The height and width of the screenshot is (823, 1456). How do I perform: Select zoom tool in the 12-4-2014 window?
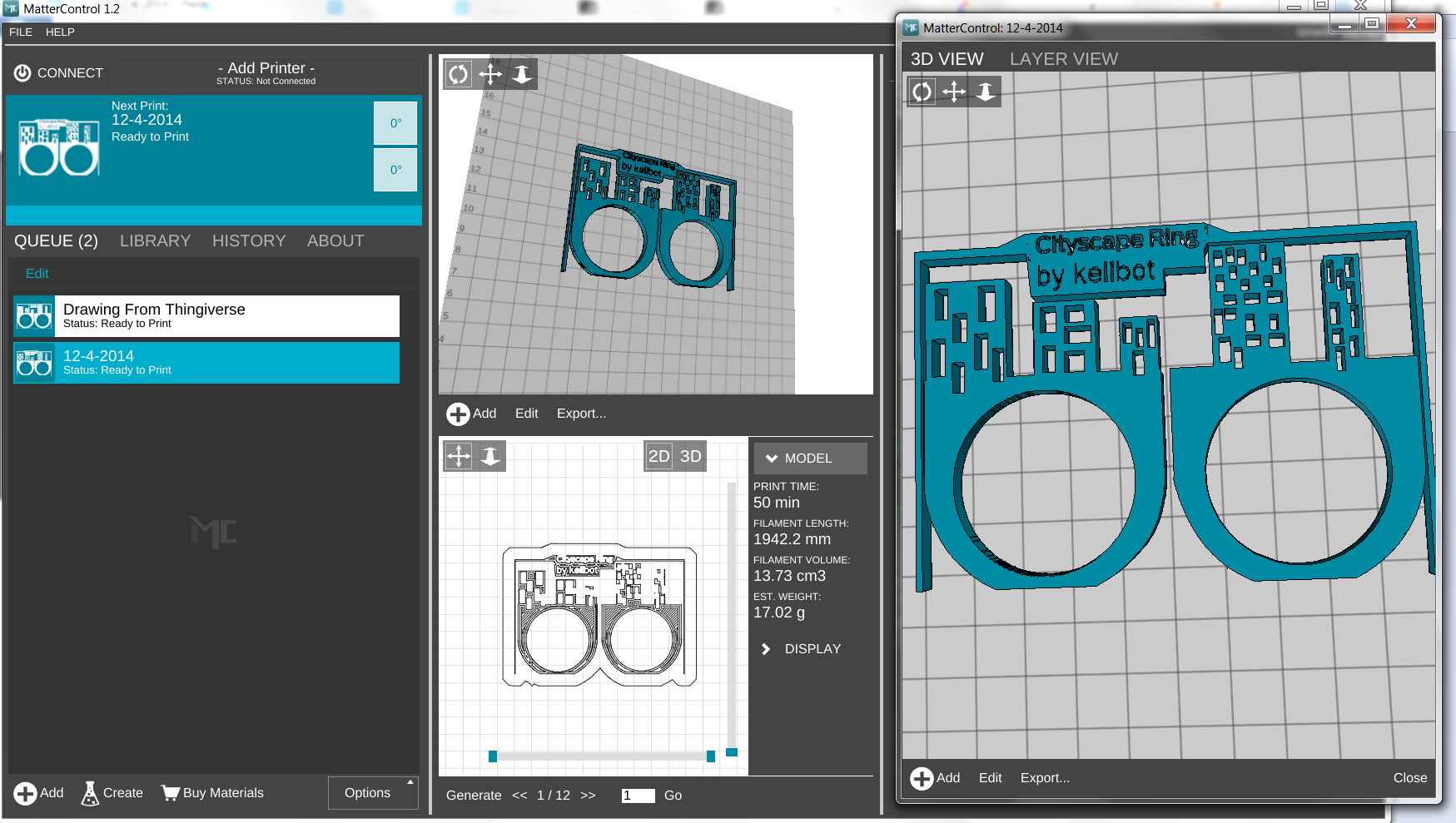[x=986, y=92]
